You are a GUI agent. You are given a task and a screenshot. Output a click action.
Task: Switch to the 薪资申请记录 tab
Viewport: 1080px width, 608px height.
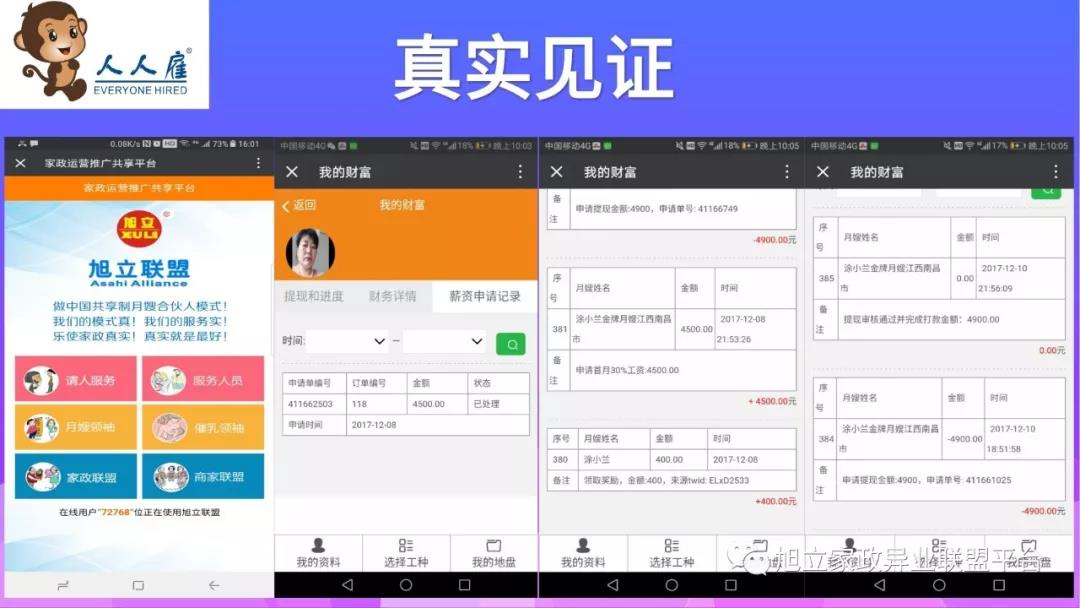485,296
